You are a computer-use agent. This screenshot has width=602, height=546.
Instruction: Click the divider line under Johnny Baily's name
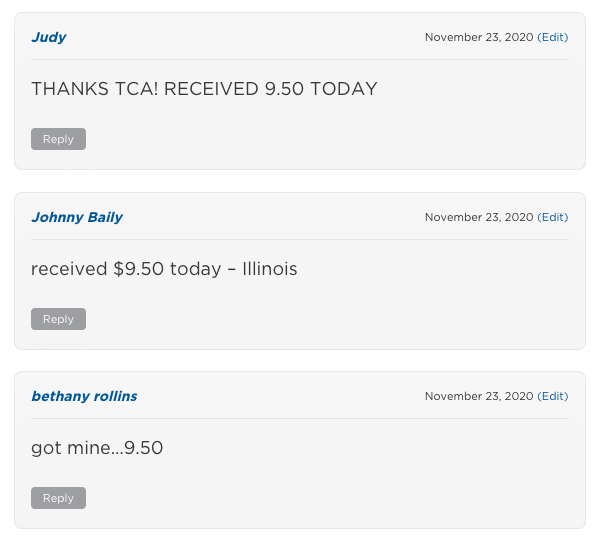pyautogui.click(x=300, y=240)
